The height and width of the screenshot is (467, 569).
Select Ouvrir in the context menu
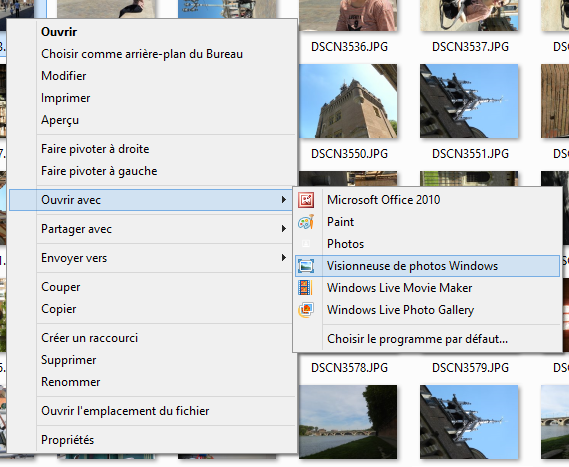tap(152, 32)
